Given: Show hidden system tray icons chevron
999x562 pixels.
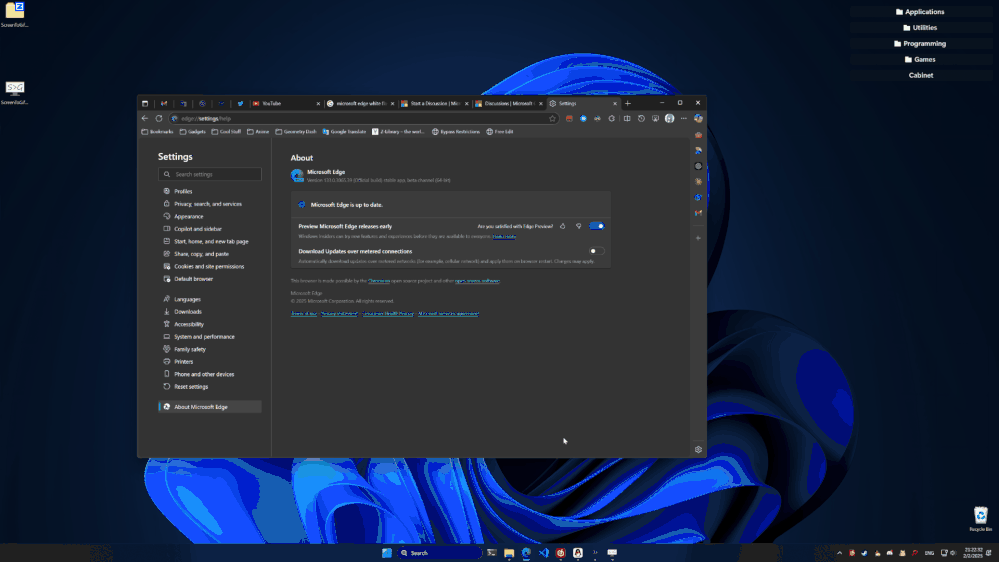Looking at the screenshot, I should click(839, 552).
